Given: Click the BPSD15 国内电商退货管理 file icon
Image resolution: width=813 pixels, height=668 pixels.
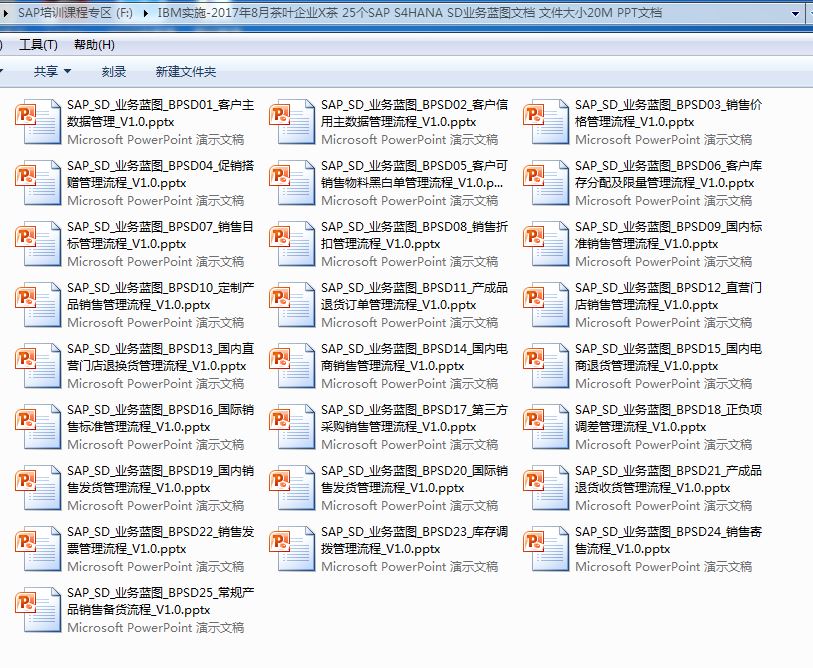Looking at the screenshot, I should click(546, 366).
